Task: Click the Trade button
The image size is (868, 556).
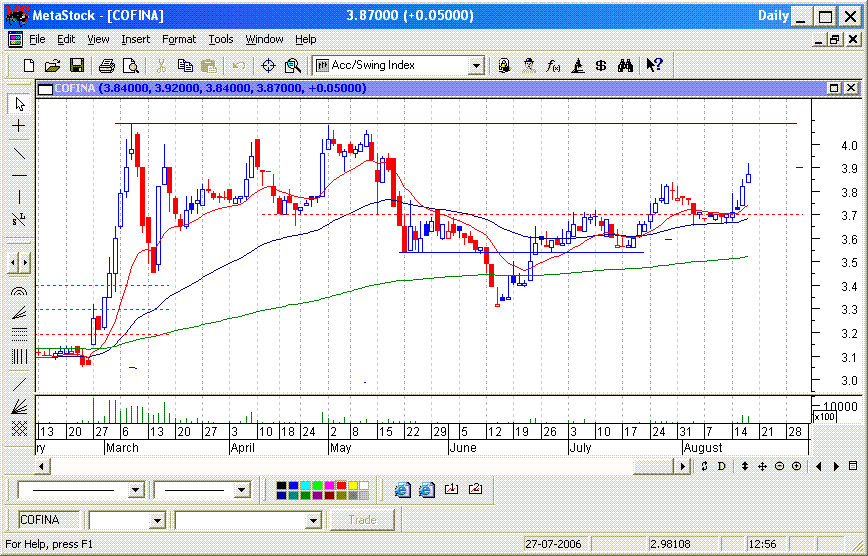Action: (x=362, y=520)
